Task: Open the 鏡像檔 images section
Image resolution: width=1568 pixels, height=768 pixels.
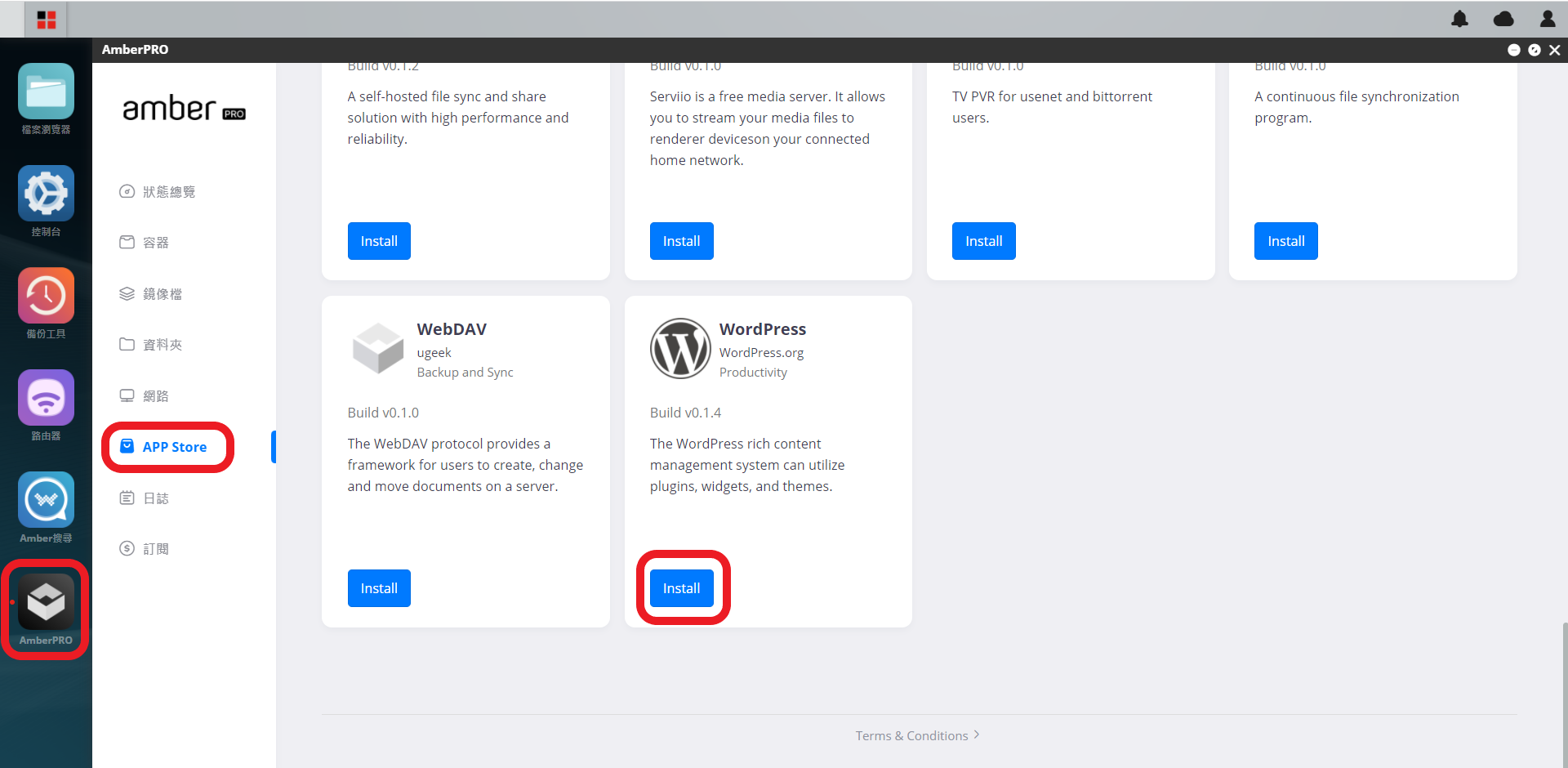Action: point(151,294)
